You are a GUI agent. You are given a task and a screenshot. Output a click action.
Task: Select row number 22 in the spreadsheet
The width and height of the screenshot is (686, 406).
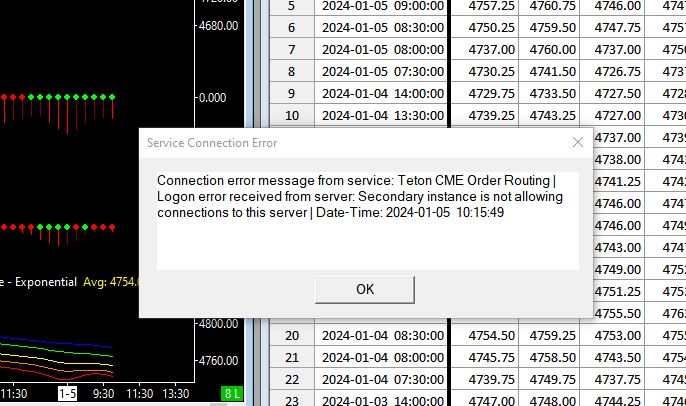pyautogui.click(x=292, y=379)
